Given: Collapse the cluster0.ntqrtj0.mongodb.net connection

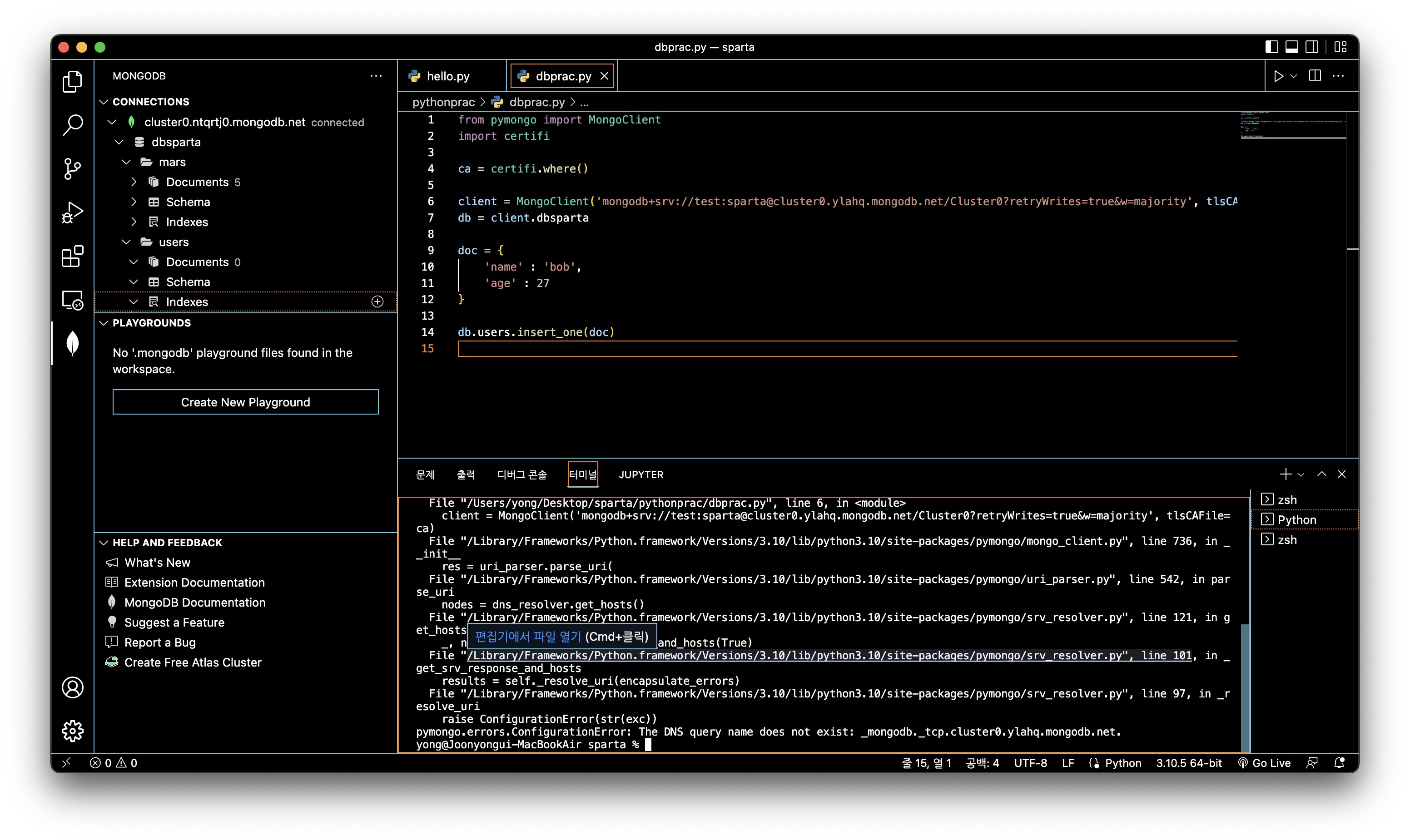Looking at the screenshot, I should [x=112, y=122].
